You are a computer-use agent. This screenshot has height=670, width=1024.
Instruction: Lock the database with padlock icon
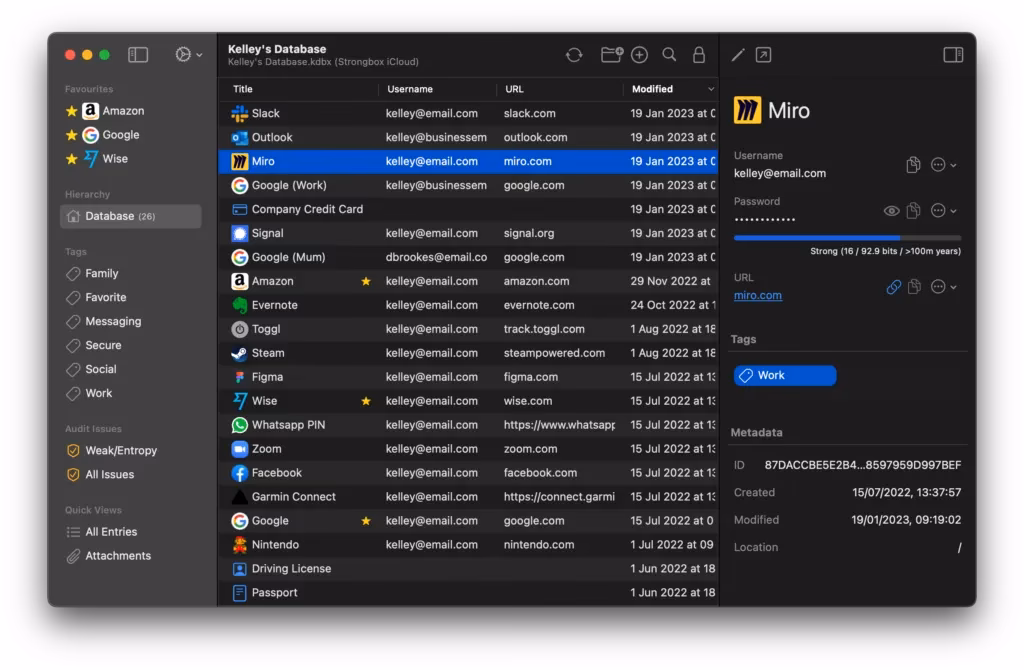coord(699,55)
